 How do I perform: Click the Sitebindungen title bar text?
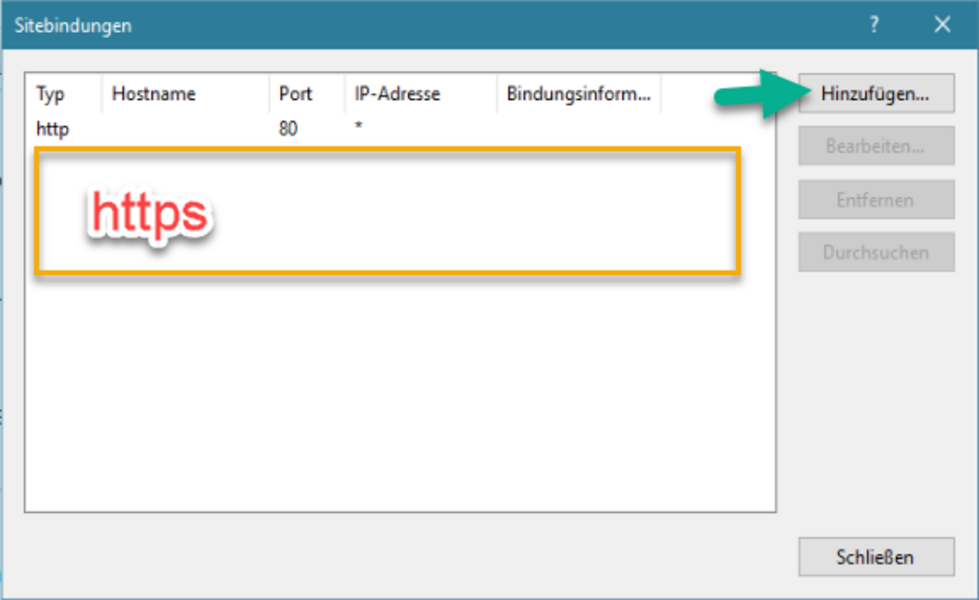point(73,26)
